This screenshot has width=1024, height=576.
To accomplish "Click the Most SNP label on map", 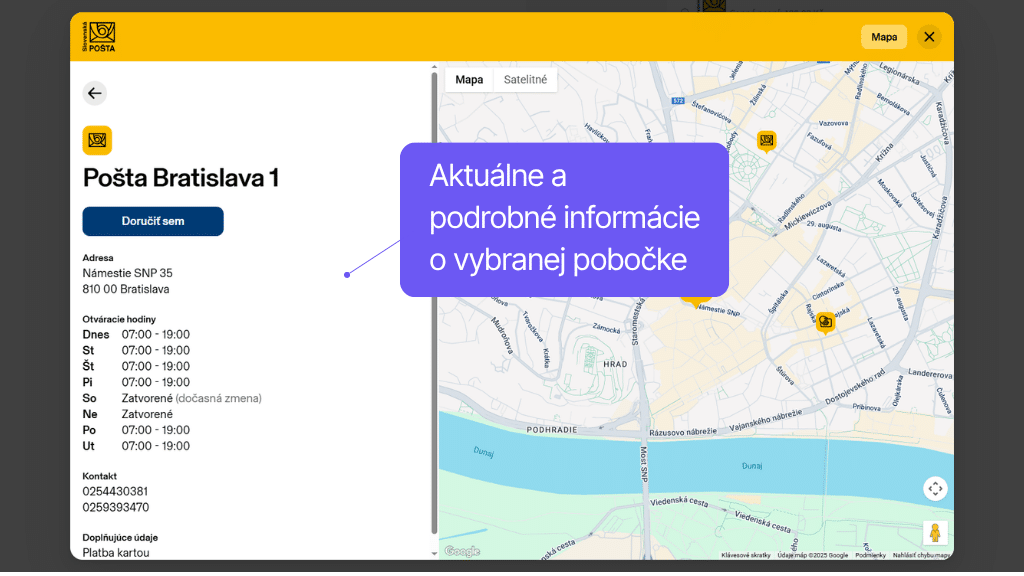I will point(644,464).
